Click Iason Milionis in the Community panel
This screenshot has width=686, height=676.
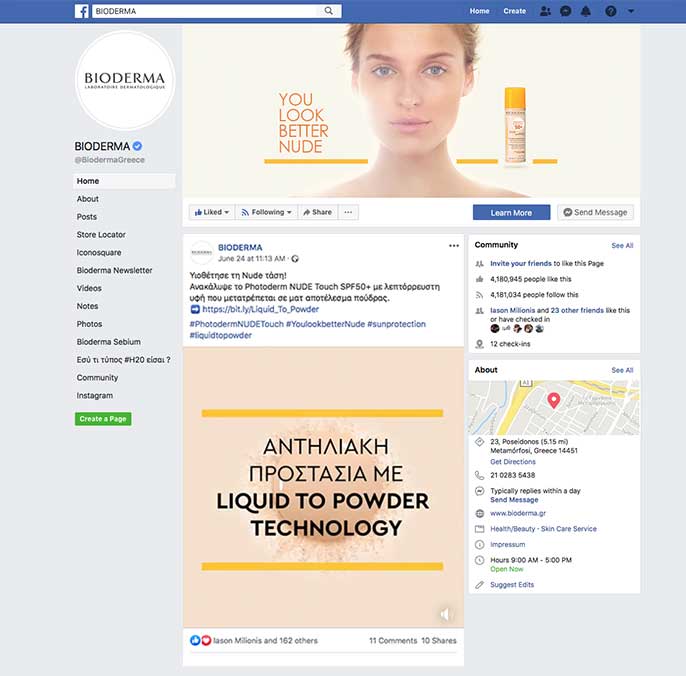(x=512, y=310)
